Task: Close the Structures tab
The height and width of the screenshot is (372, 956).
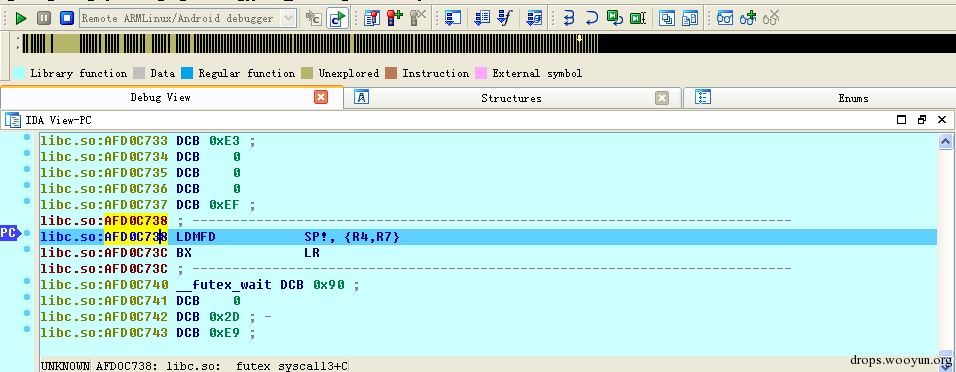Action: 662,98
